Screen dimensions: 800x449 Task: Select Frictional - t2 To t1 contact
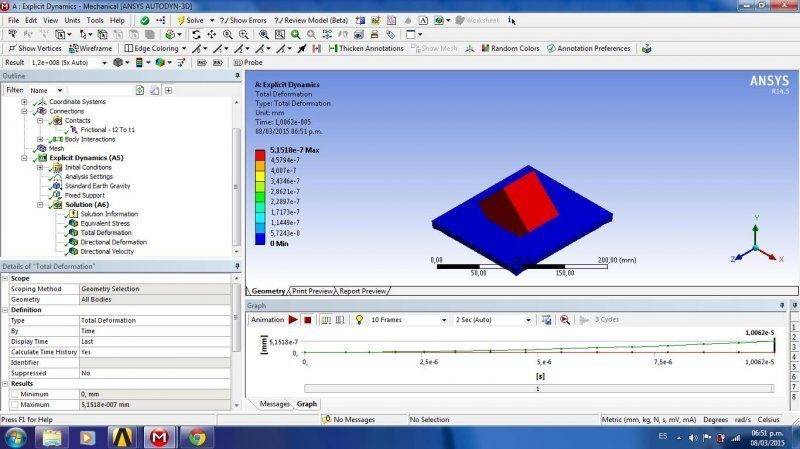point(107,130)
